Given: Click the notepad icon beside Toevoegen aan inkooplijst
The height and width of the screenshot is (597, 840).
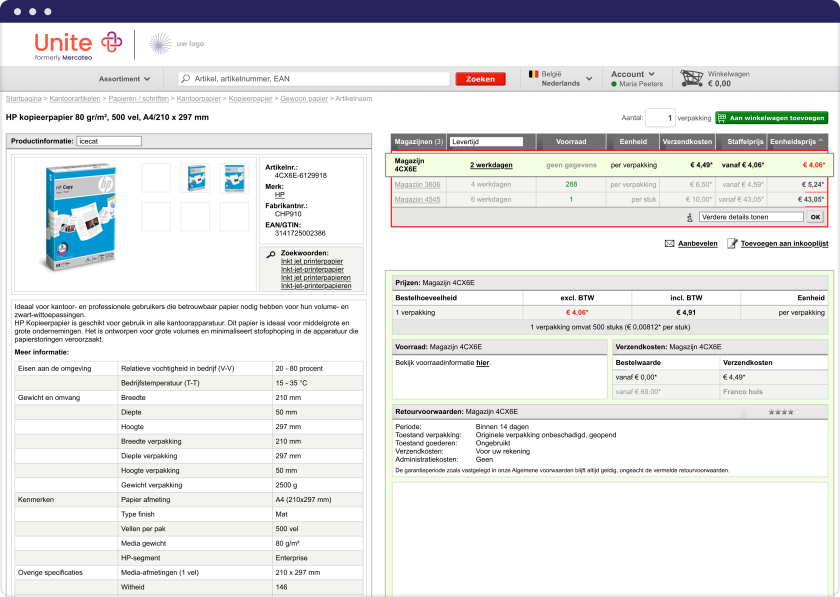Looking at the screenshot, I should pos(732,243).
